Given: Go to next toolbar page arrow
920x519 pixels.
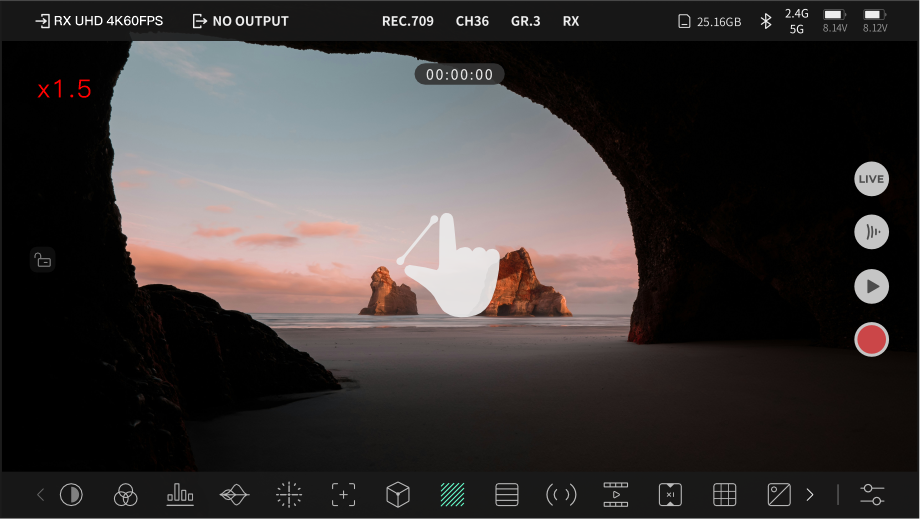Looking at the screenshot, I should [810, 495].
